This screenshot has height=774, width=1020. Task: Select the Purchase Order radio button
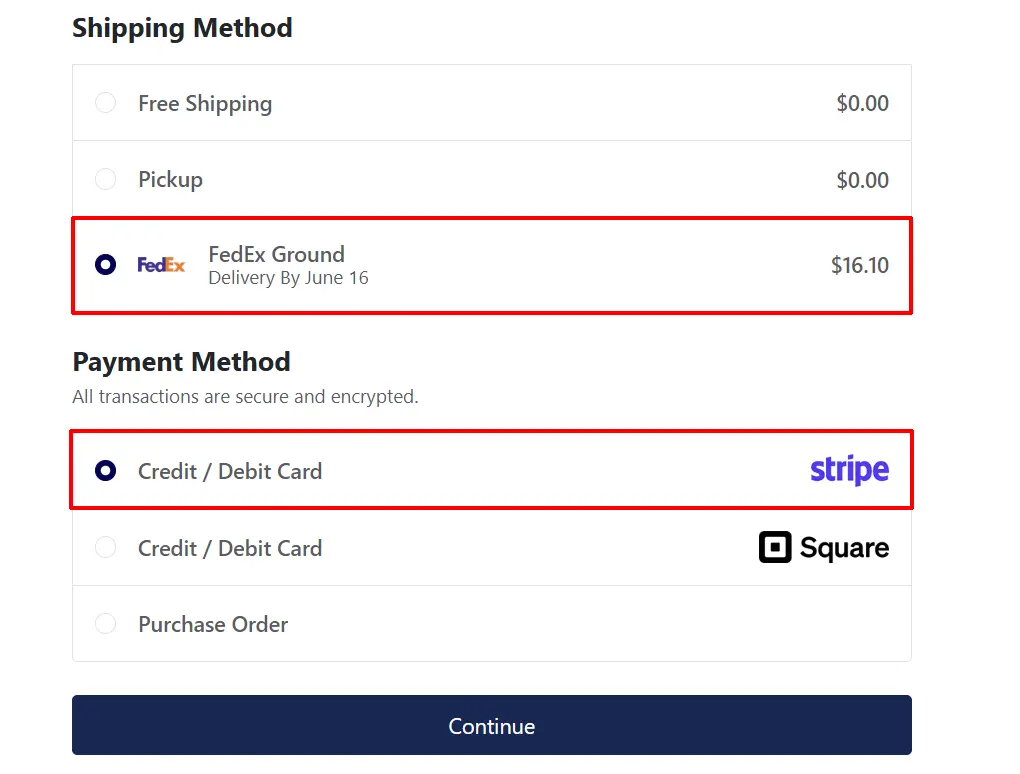pos(105,623)
